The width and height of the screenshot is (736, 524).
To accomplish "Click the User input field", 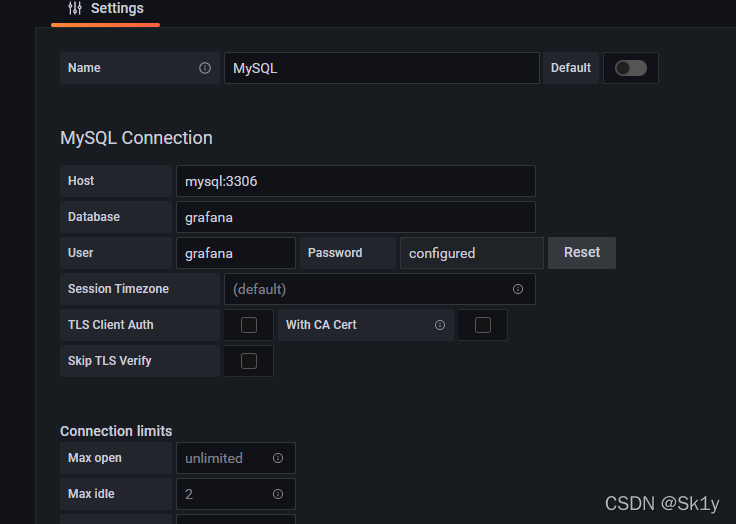I will click(235, 253).
